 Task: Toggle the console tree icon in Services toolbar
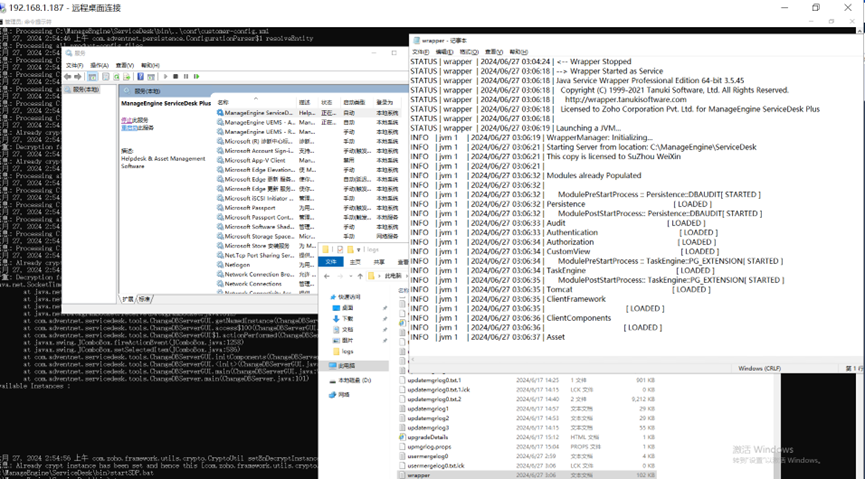pyautogui.click(x=93, y=77)
